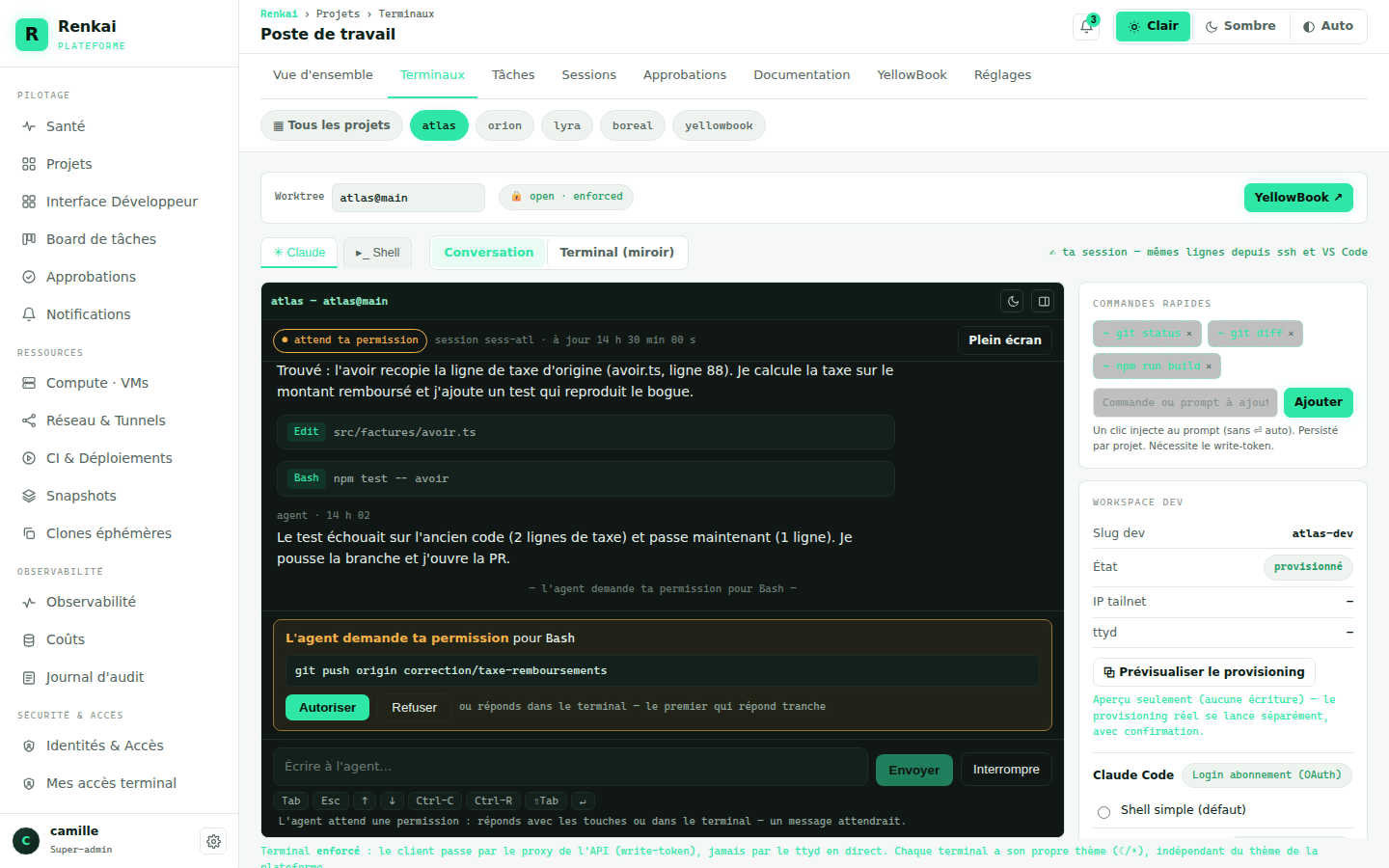
Task: Remove the git diff quick command
Action: click(x=1291, y=334)
